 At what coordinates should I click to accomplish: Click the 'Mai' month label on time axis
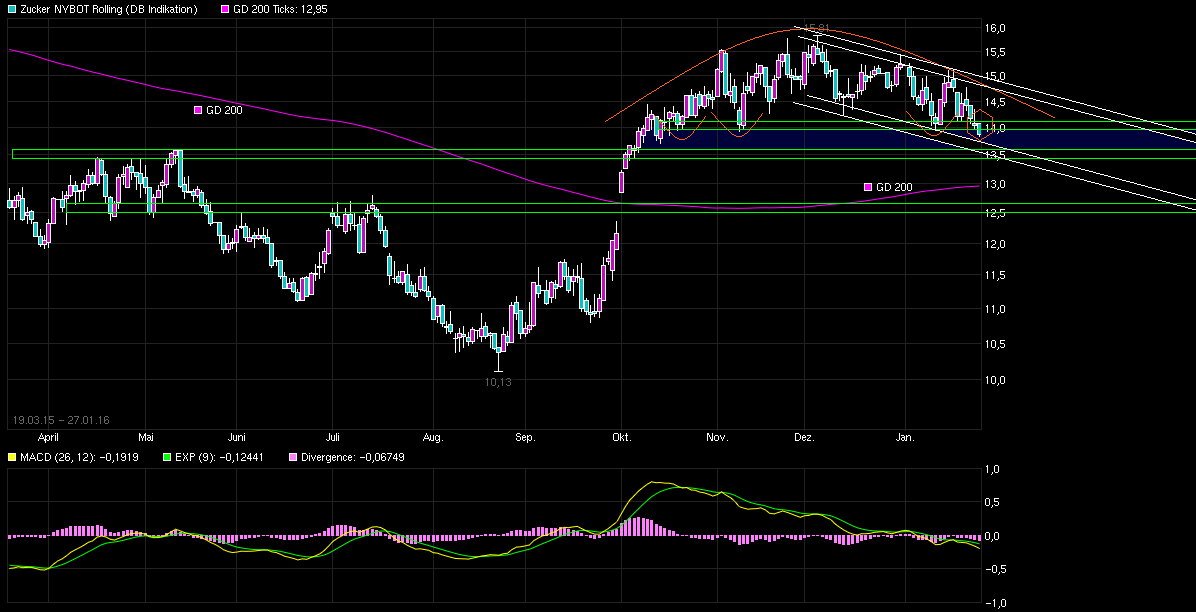146,438
